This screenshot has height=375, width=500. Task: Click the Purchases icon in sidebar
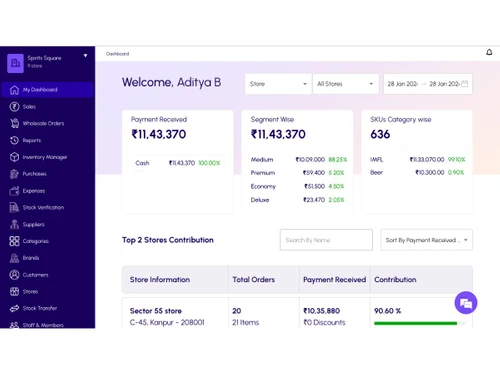pyautogui.click(x=14, y=174)
